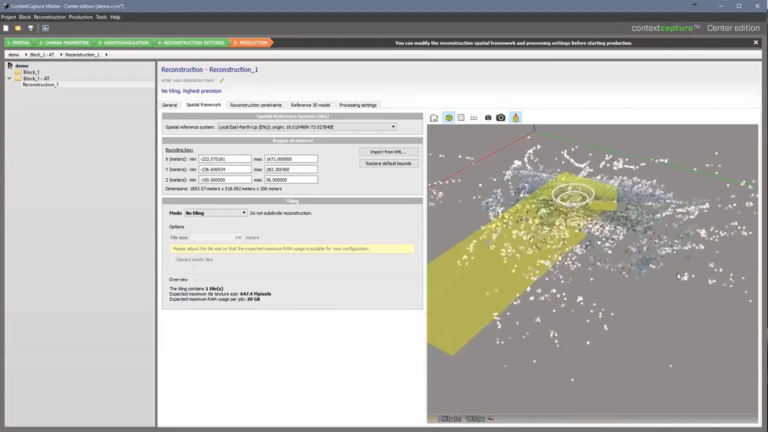Click the Tile size input field
Viewport: 768px width, 432px height.
coord(216,238)
